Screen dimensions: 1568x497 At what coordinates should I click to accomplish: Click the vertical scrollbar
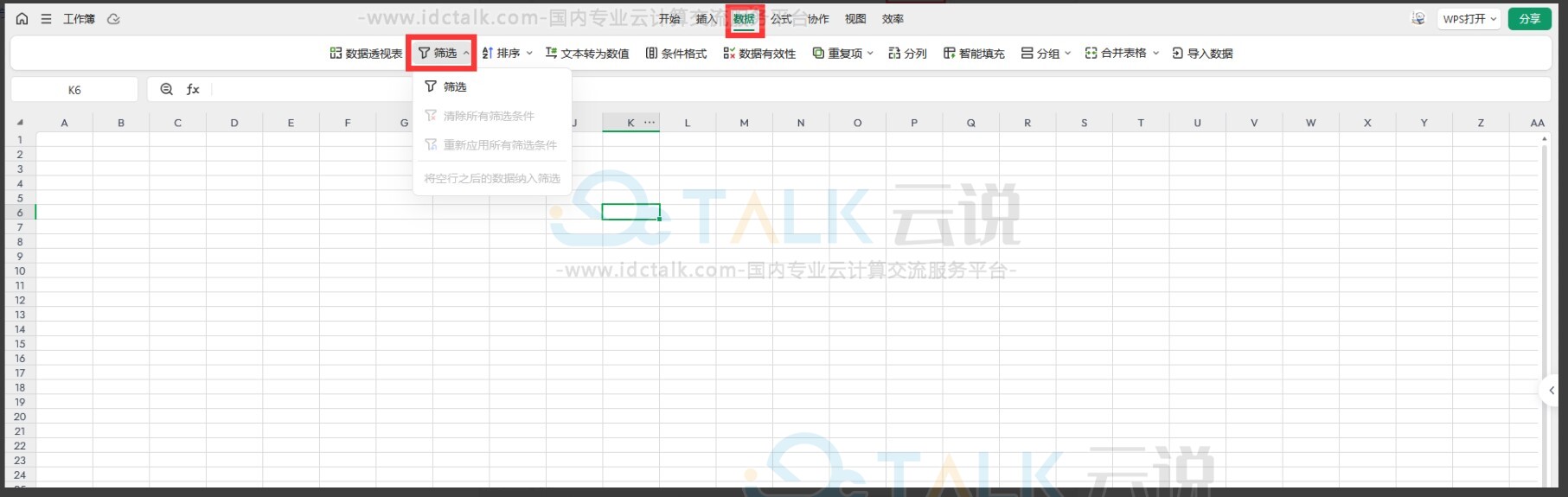coord(1545,309)
